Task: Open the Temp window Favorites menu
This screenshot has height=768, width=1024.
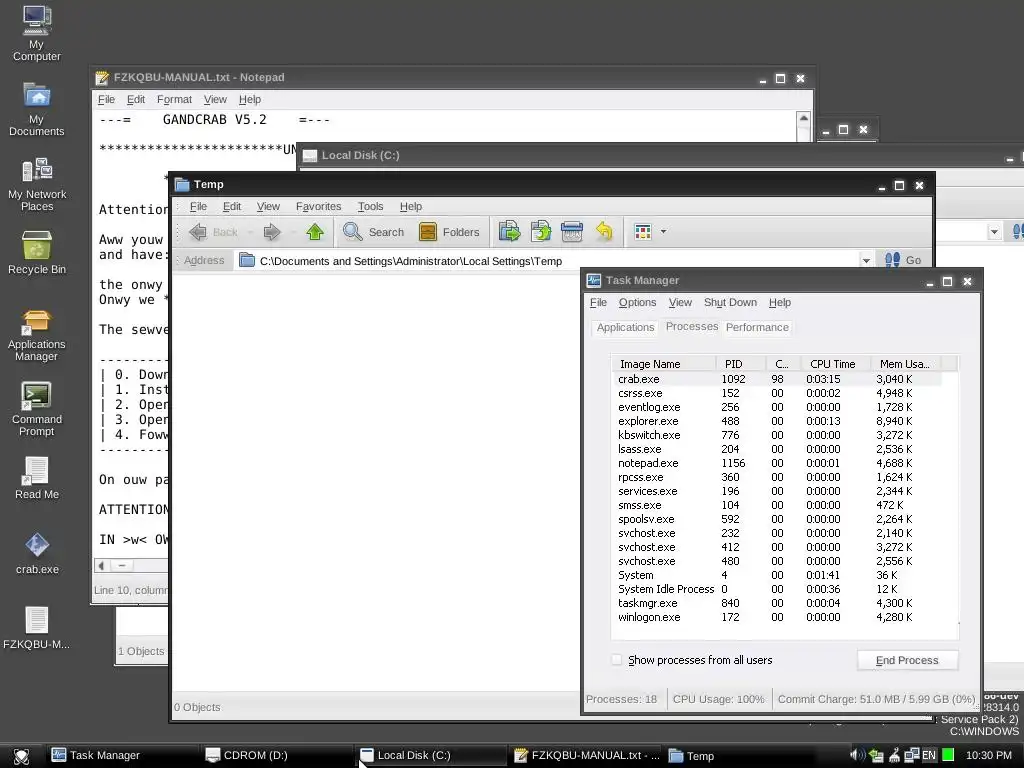Action: [x=318, y=206]
